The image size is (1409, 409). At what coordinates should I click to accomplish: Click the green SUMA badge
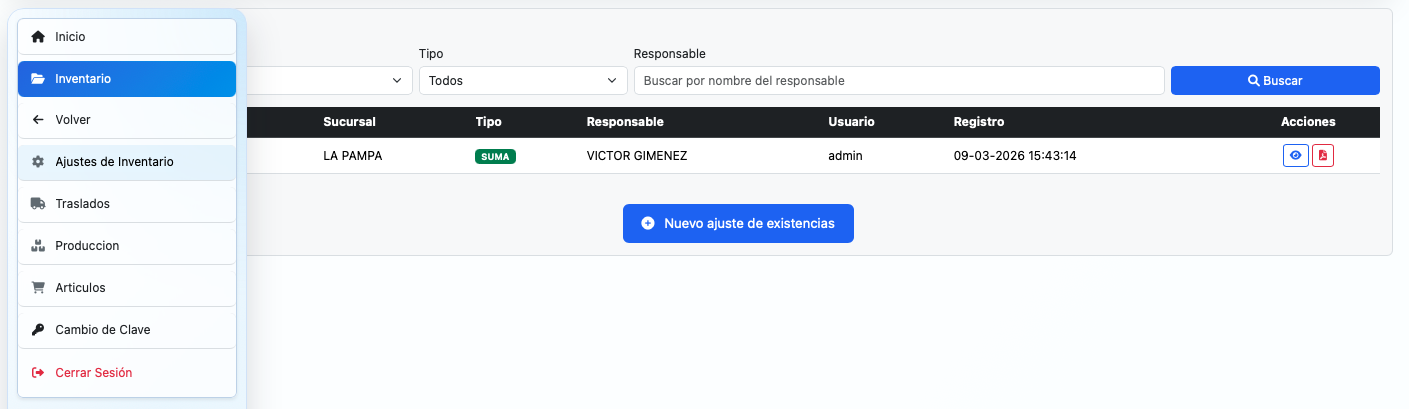[495, 157]
